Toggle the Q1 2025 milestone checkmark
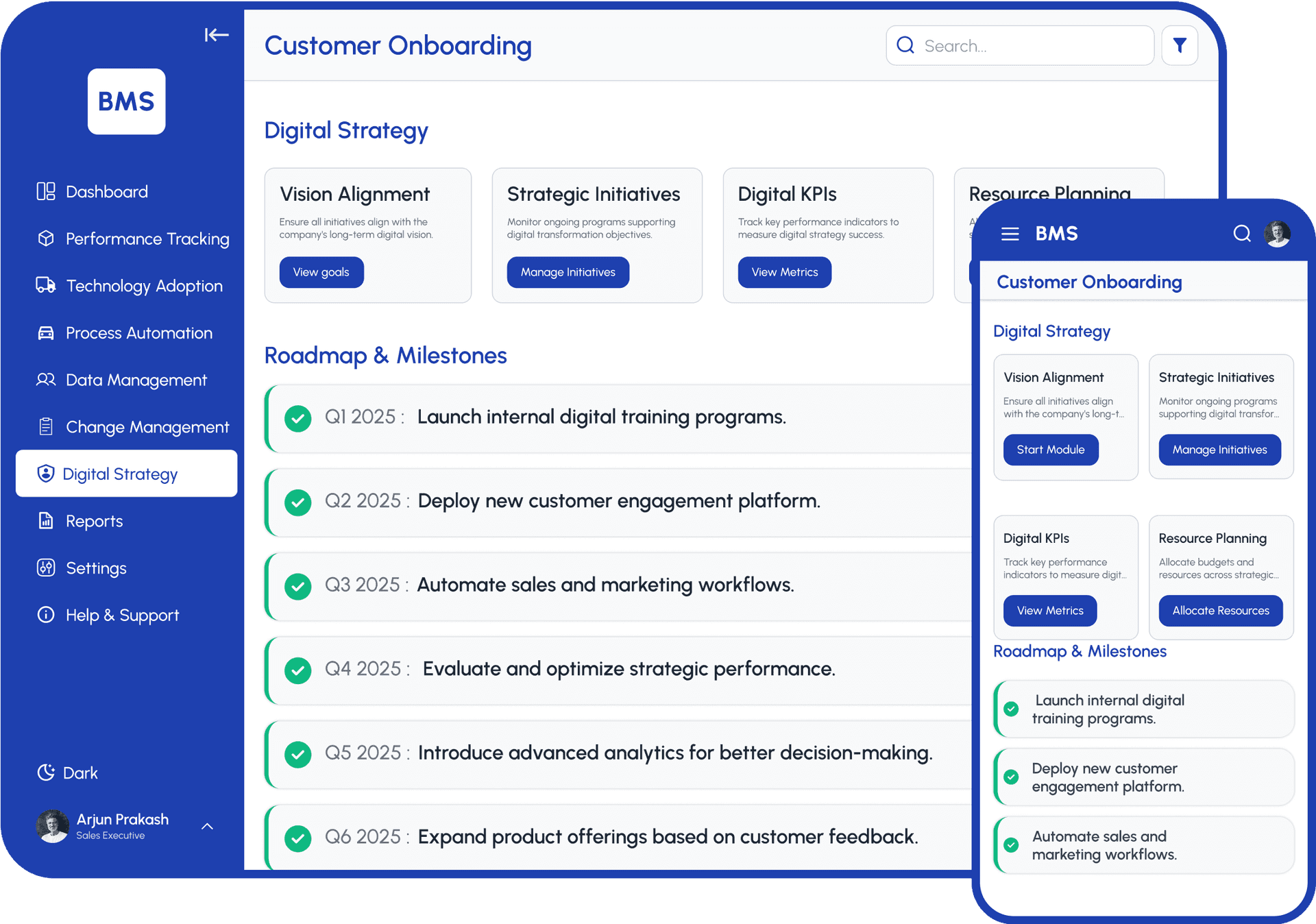Screen dimensions: 1316x924 point(298,417)
